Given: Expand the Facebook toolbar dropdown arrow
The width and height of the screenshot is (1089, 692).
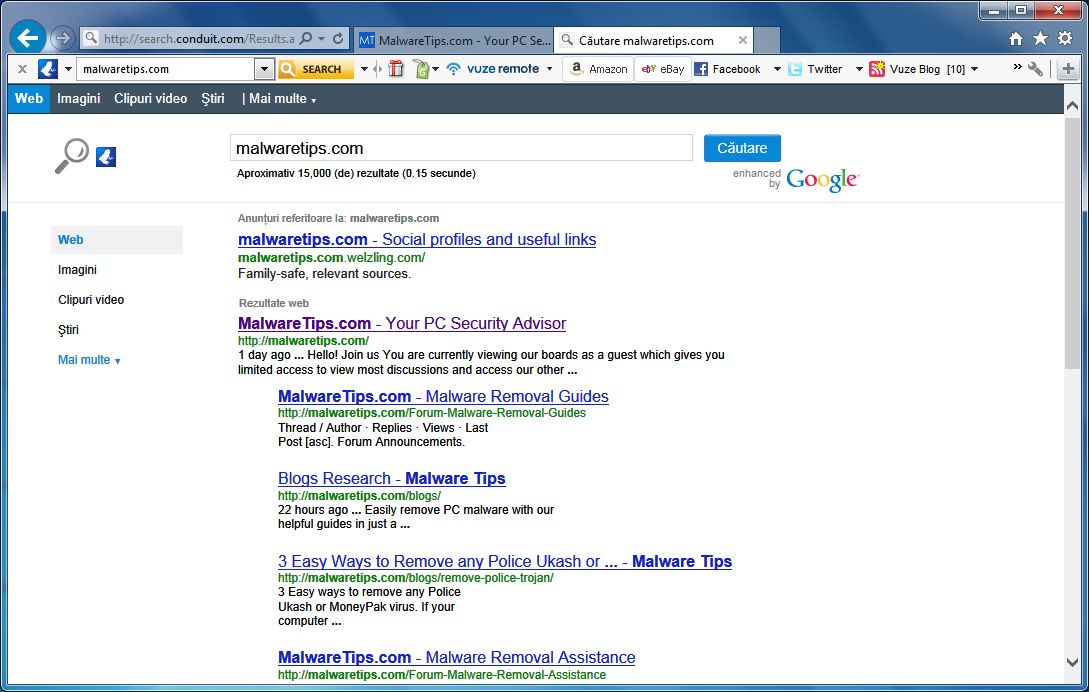Looking at the screenshot, I should click(x=777, y=69).
